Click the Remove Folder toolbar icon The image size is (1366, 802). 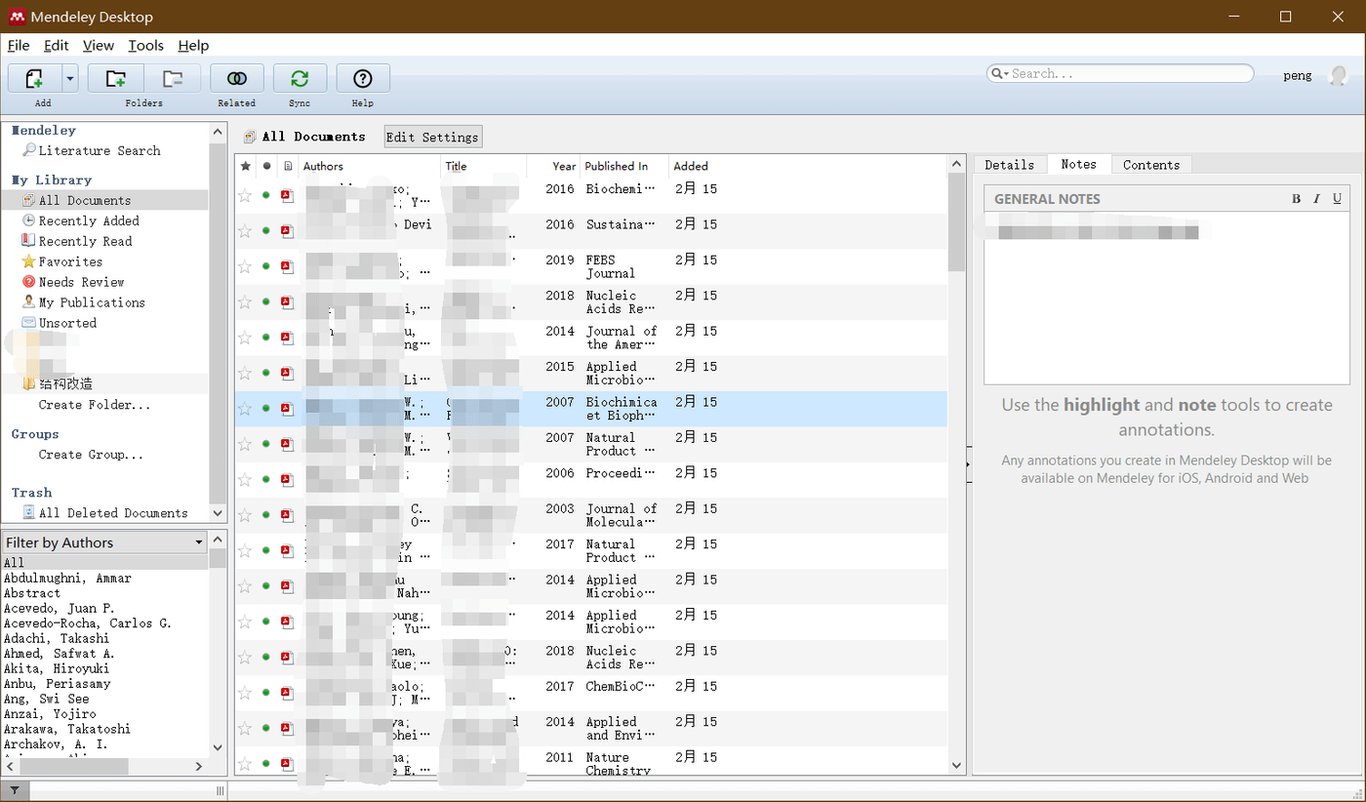(x=172, y=79)
